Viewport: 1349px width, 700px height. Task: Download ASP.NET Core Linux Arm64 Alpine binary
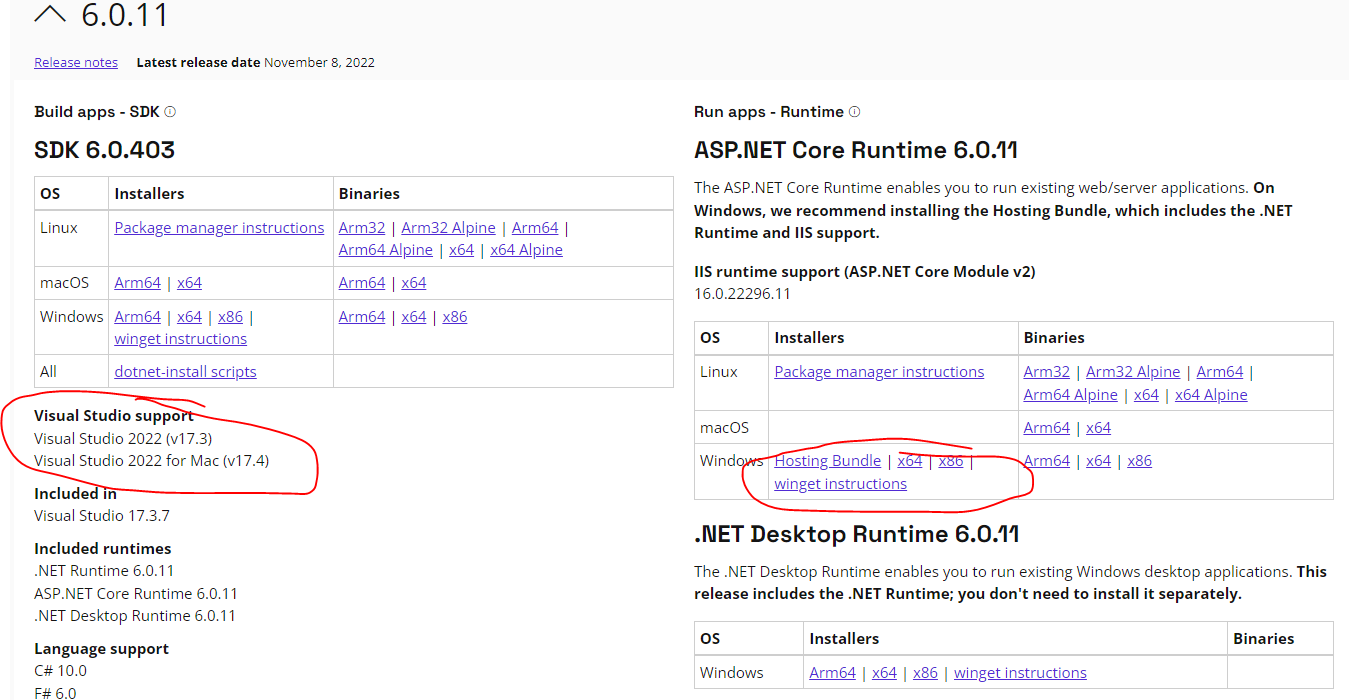tap(1070, 395)
